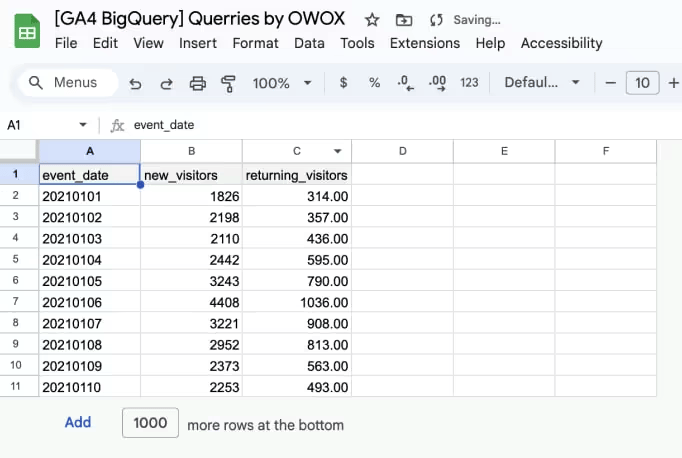Move document to folder icon
The width and height of the screenshot is (682, 458).
pos(404,20)
